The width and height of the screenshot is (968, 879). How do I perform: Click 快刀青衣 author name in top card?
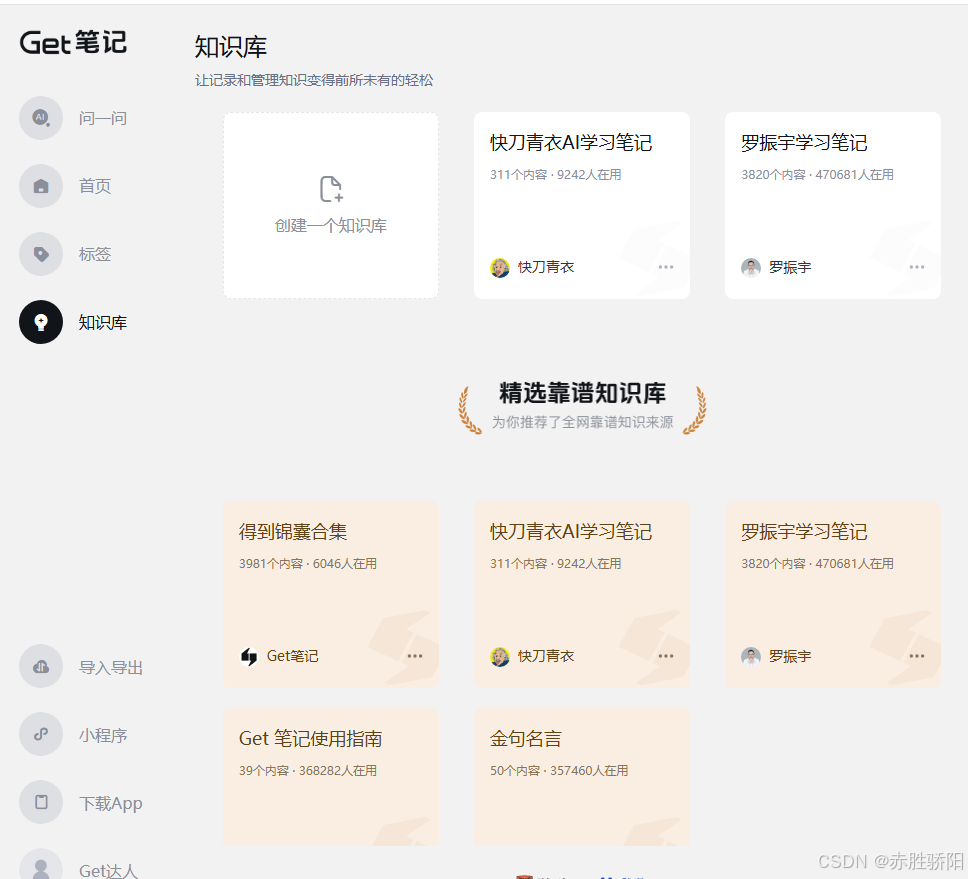pos(546,267)
